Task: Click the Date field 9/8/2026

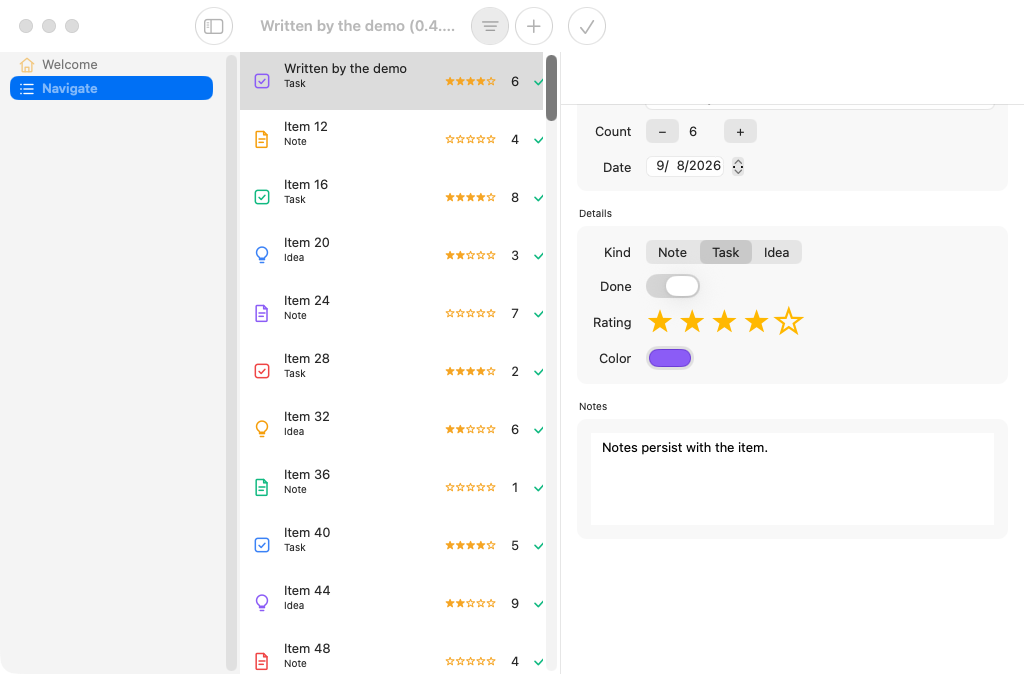Action: click(685, 167)
